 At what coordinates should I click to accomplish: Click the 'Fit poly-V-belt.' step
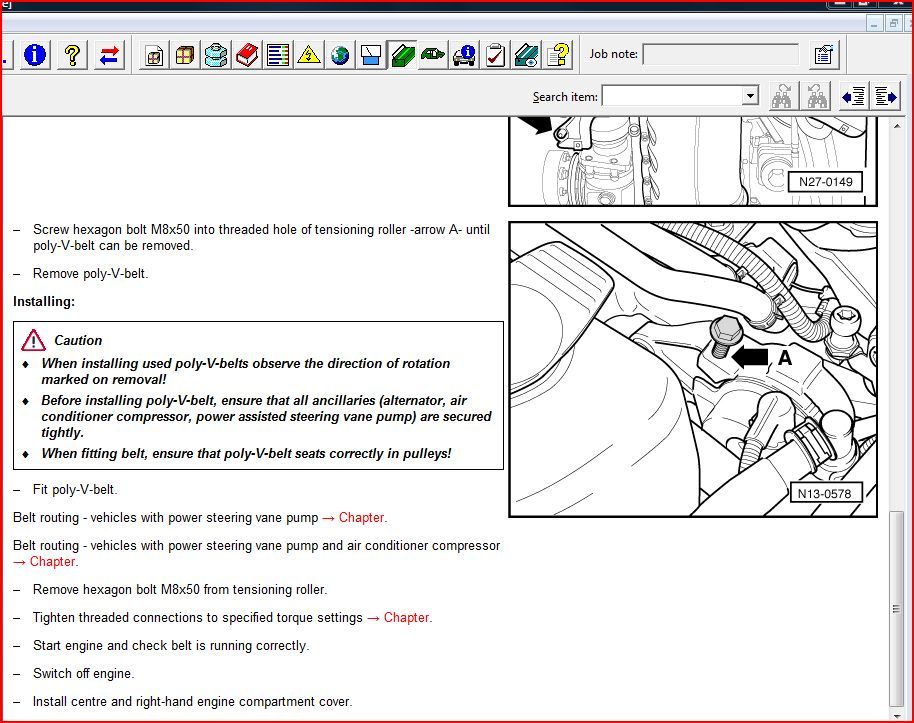point(75,490)
